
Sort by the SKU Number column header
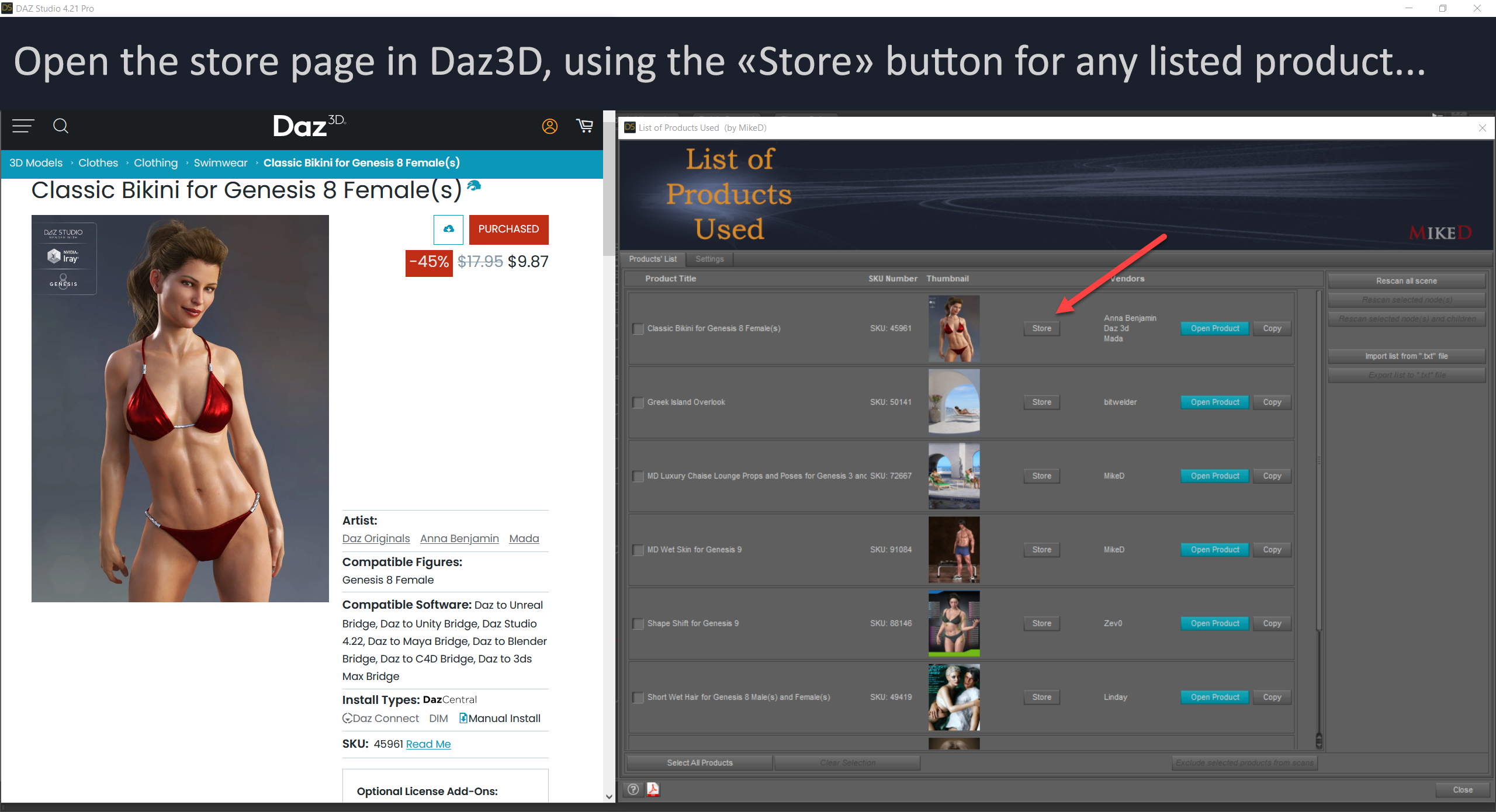[x=892, y=279]
